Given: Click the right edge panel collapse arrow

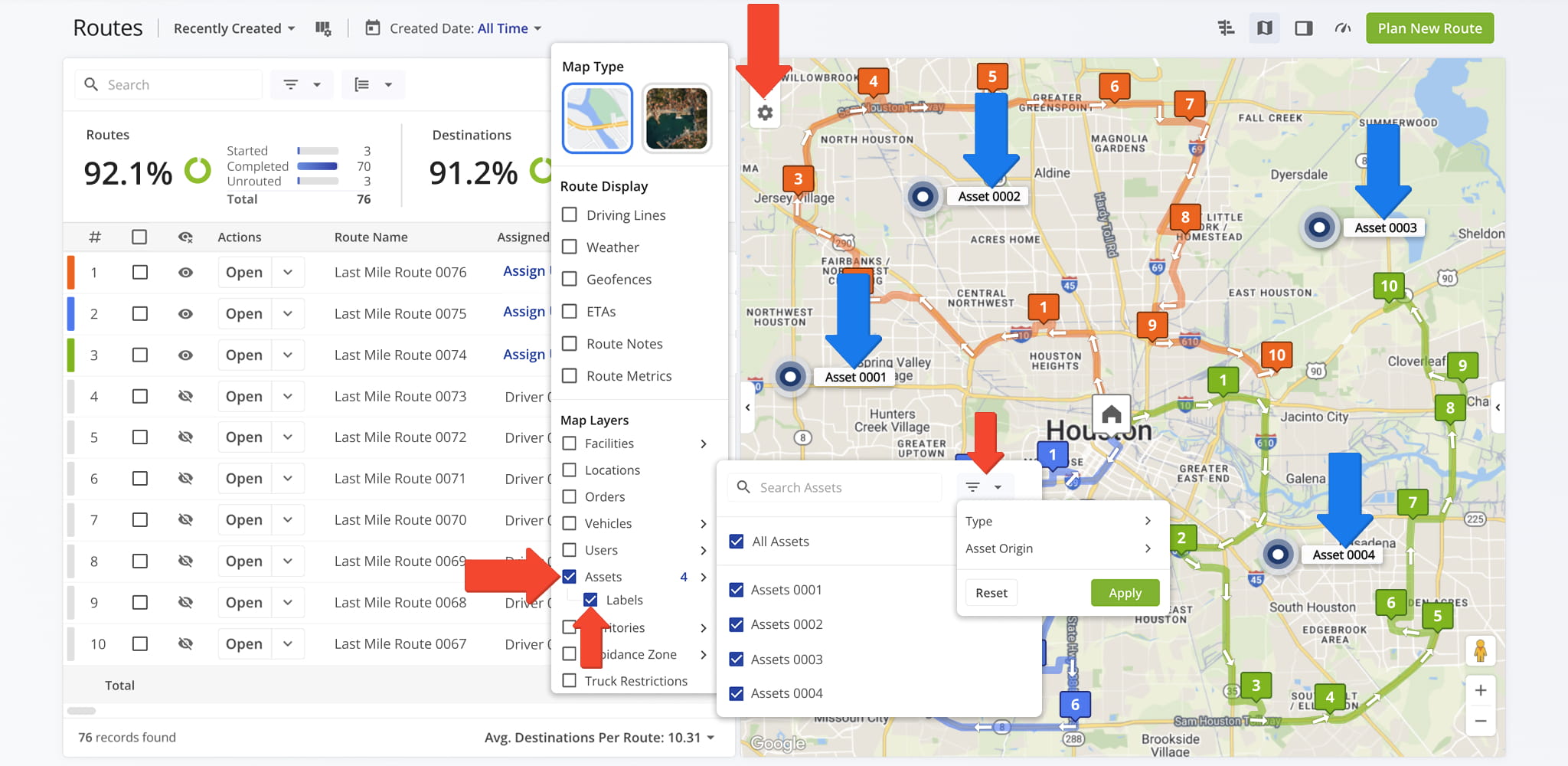Looking at the screenshot, I should tap(1498, 408).
